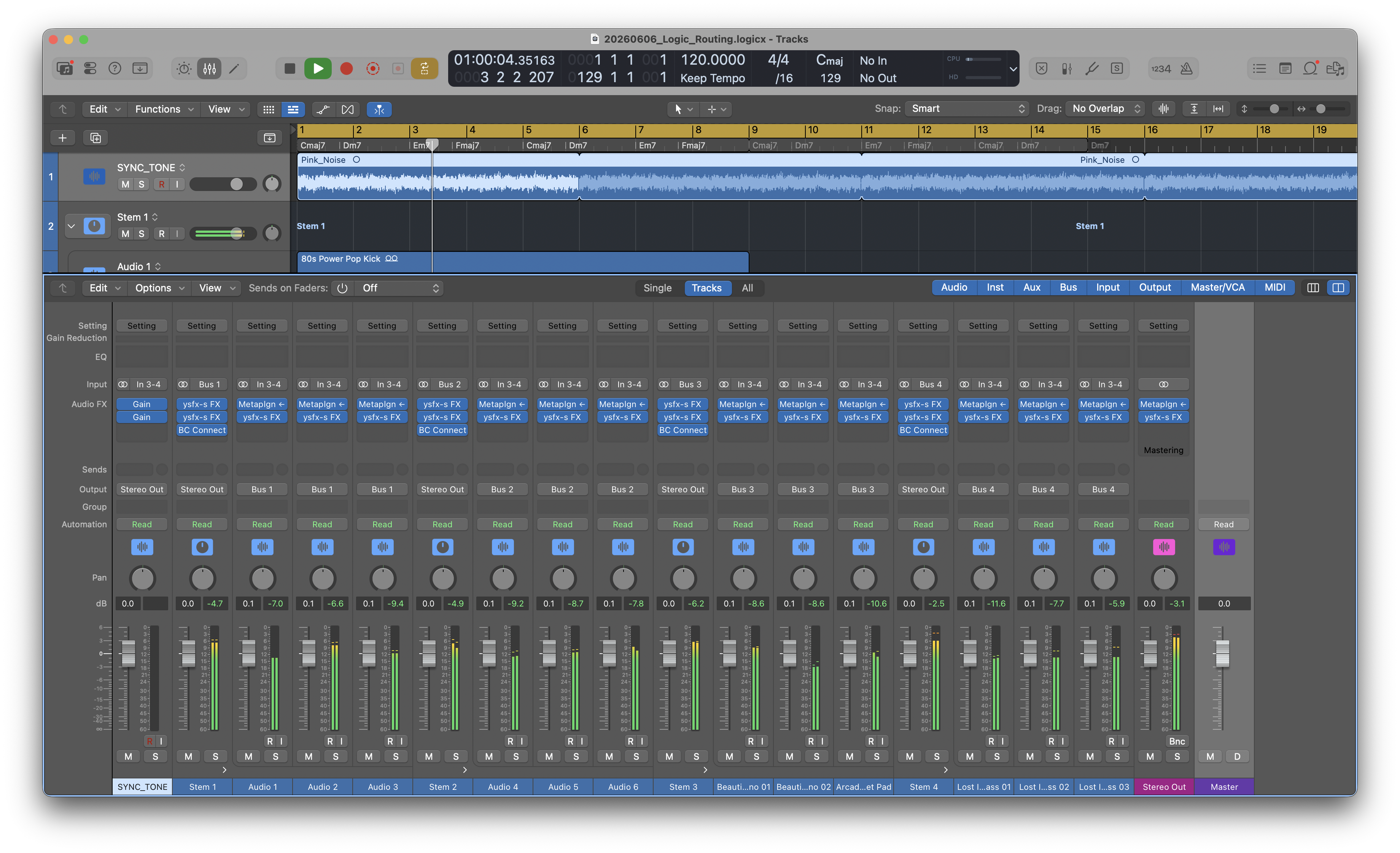
Task: Open the media Browsers icon
Action: click(x=1335, y=69)
